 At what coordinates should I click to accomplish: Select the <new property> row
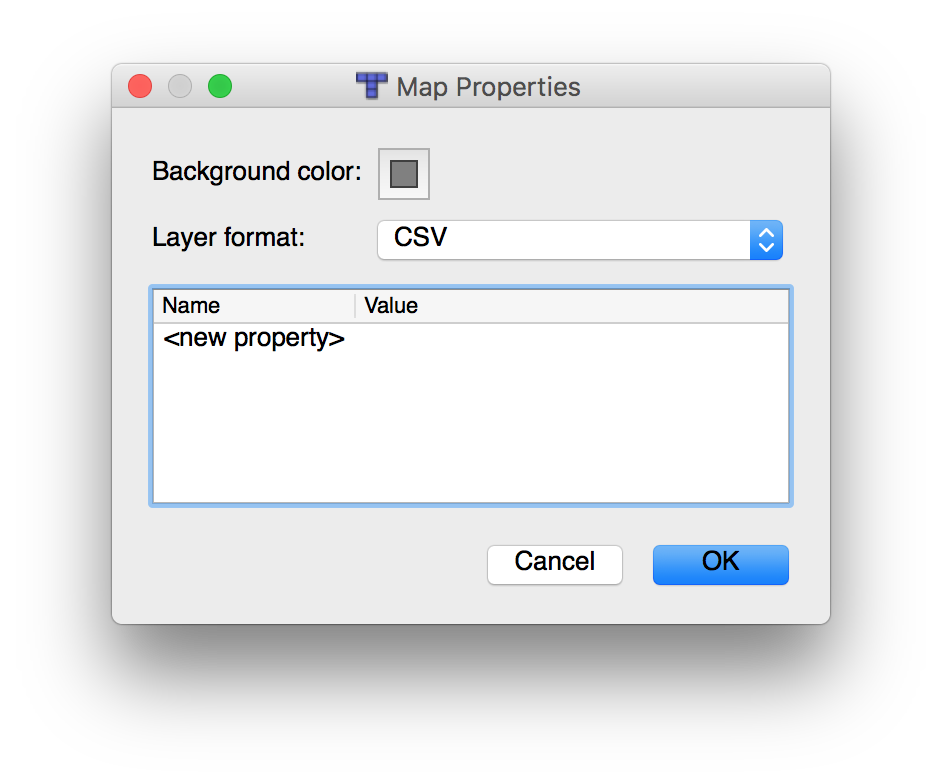254,339
